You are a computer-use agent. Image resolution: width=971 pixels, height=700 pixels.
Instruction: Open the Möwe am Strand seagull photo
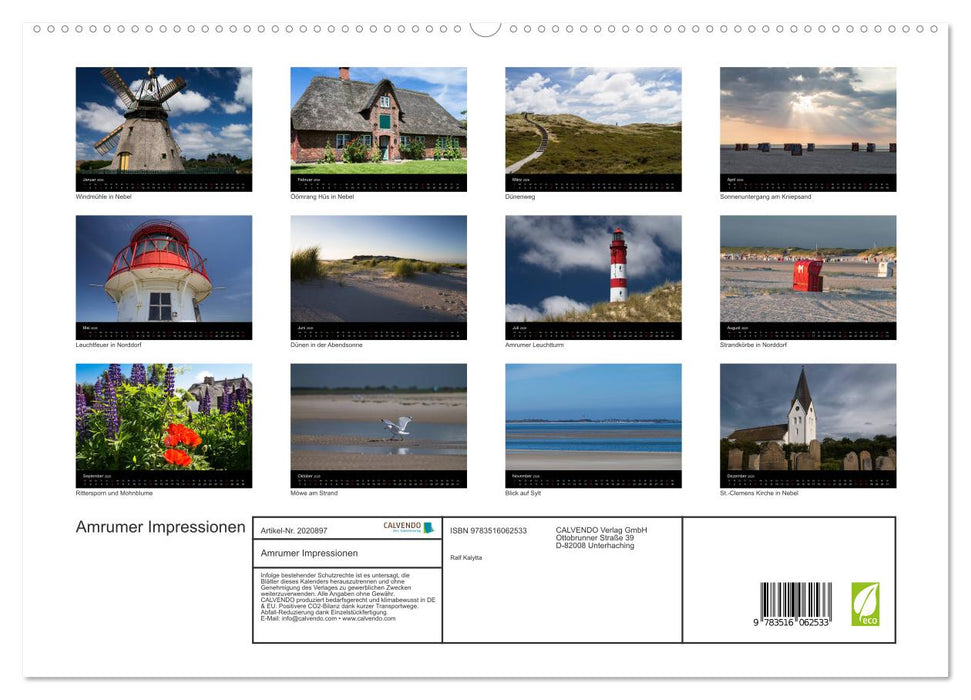378,424
